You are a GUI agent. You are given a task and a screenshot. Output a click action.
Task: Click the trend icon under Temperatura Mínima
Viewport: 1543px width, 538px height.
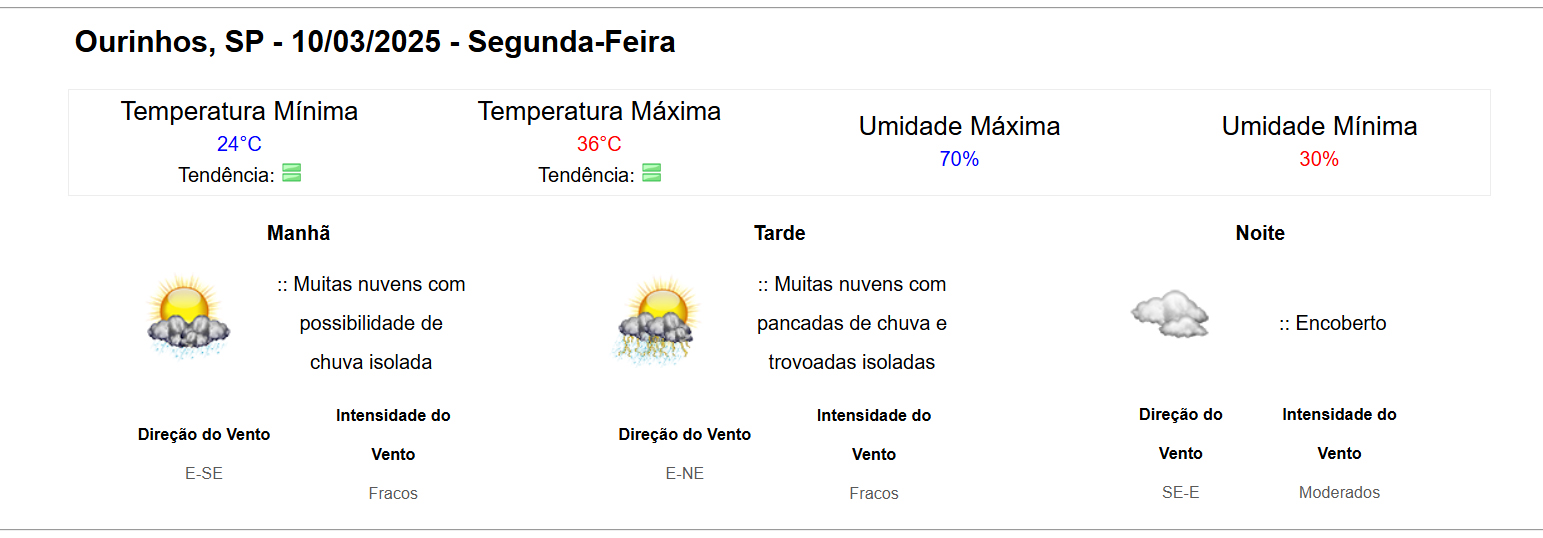click(292, 173)
